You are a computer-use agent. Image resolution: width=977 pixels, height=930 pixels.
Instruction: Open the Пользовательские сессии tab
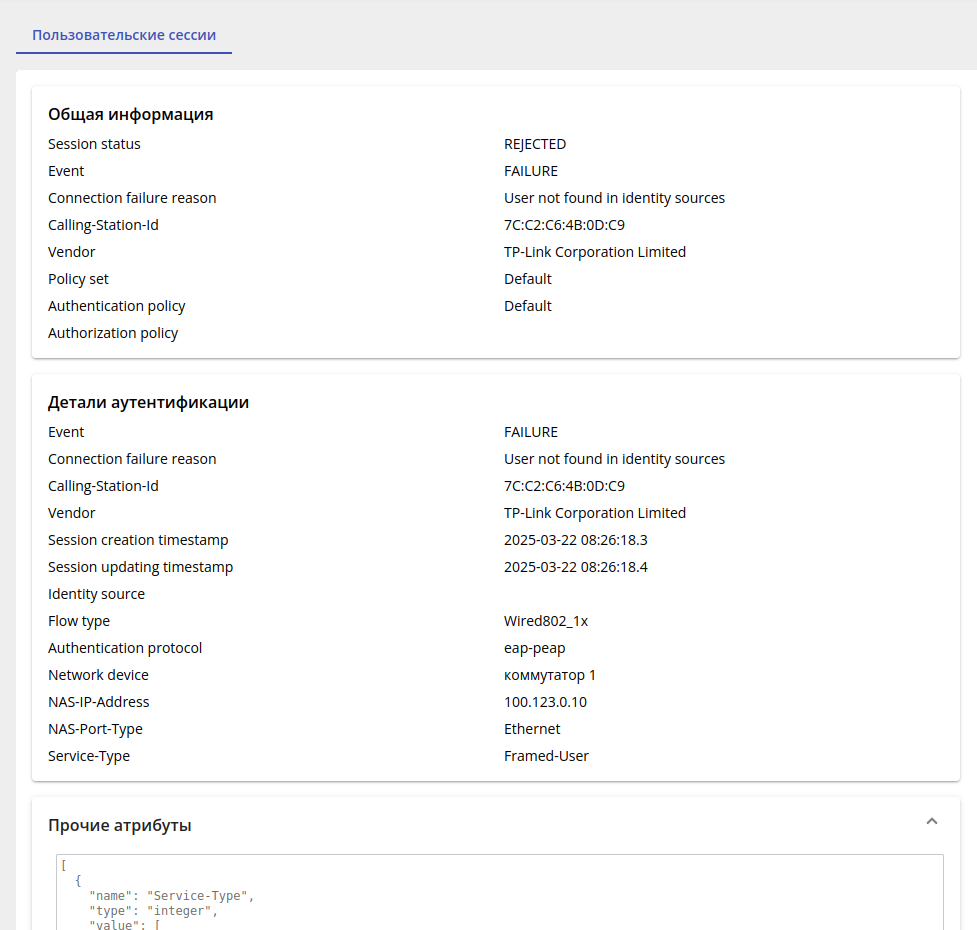[x=124, y=34]
